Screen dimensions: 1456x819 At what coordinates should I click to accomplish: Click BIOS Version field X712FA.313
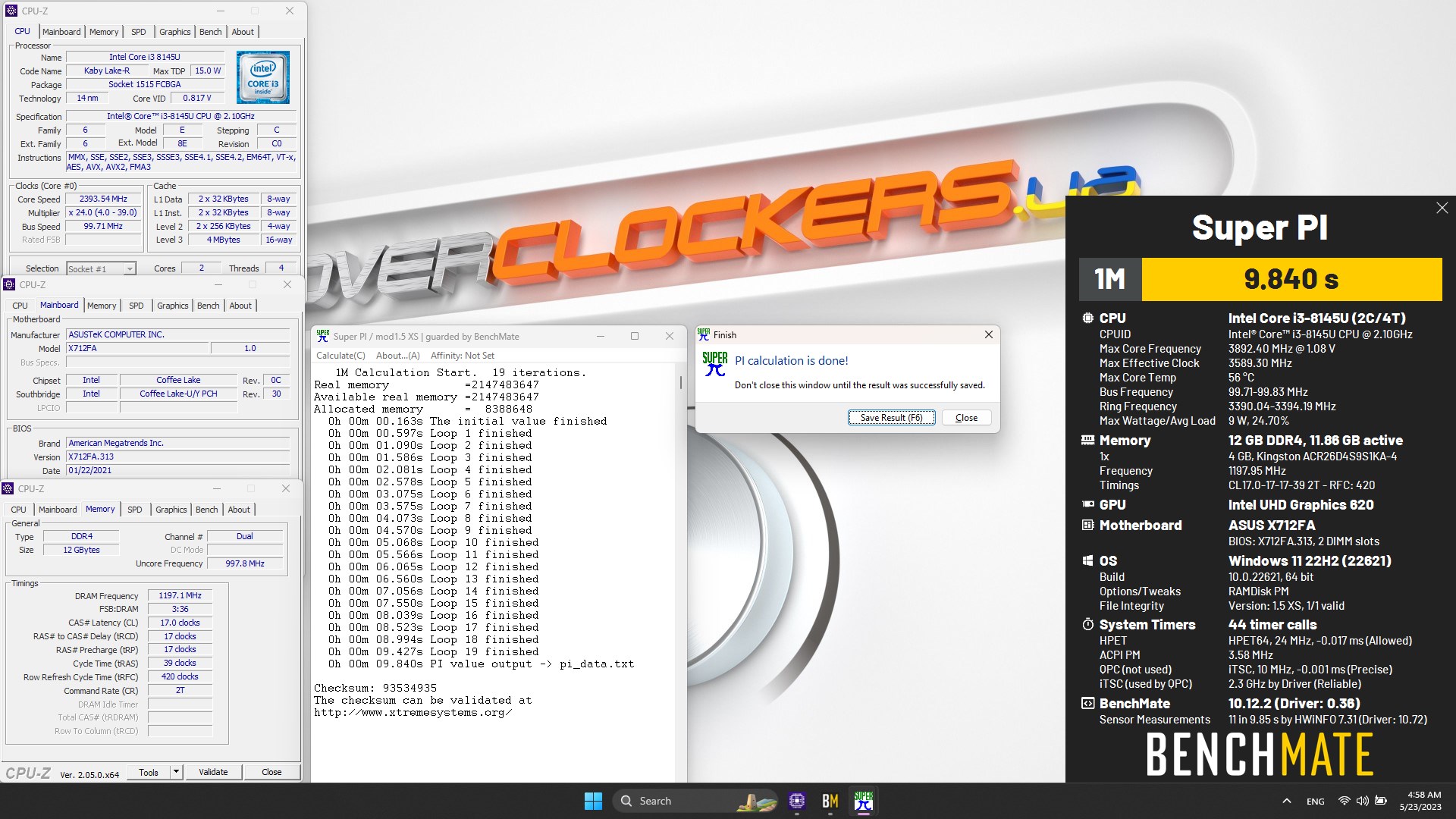point(177,457)
